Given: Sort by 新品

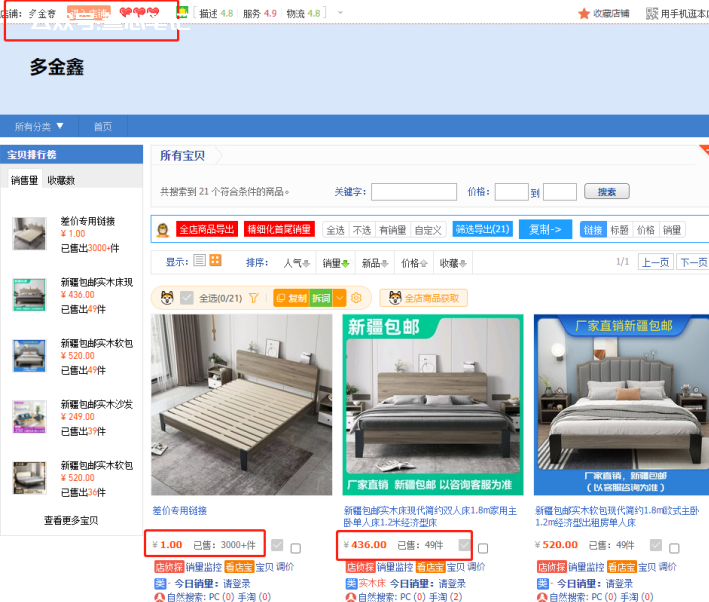Looking at the screenshot, I should click(375, 263).
